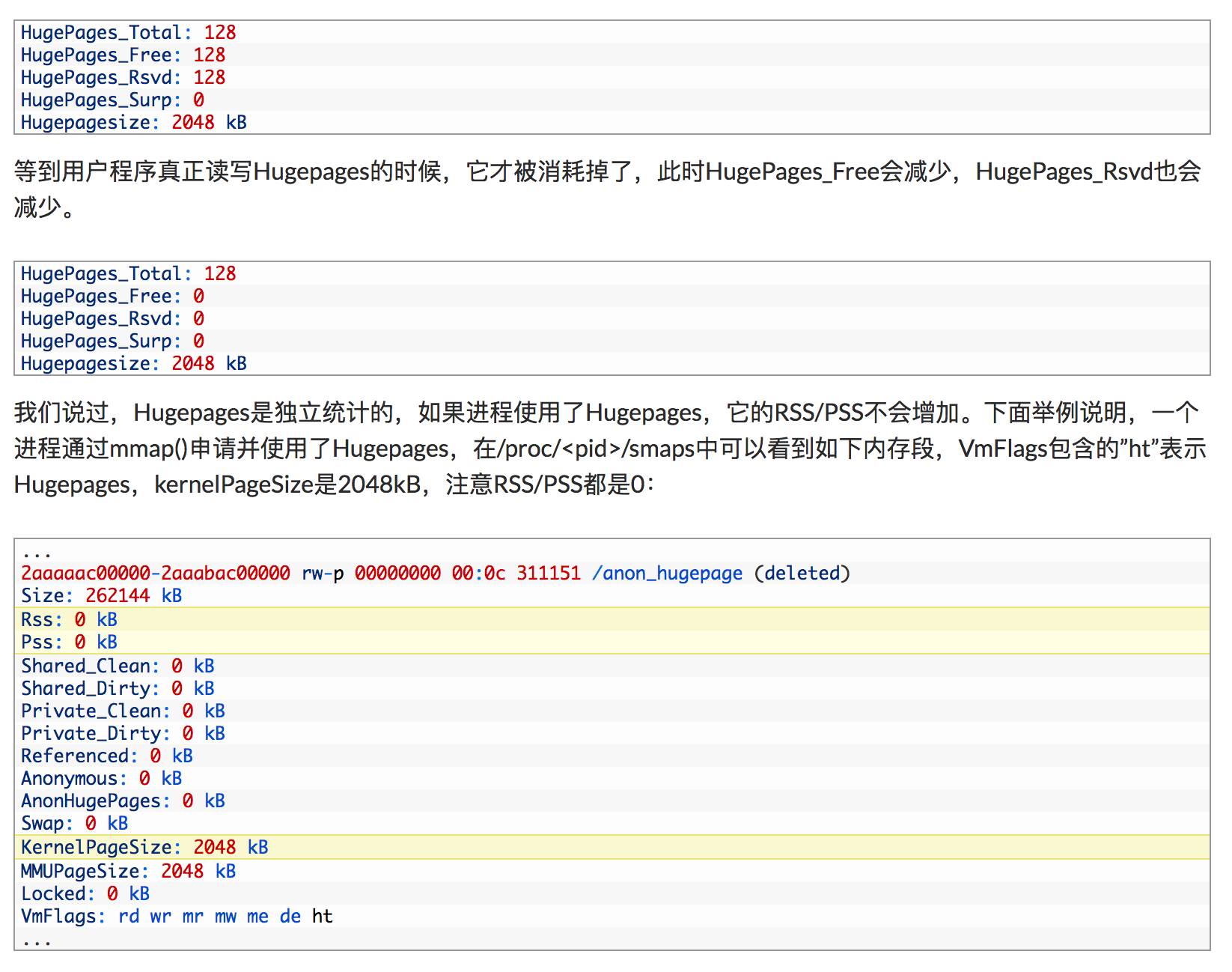Click the inode number 311151
Image resolution: width=1232 pixels, height=972 pixels.
(548, 574)
